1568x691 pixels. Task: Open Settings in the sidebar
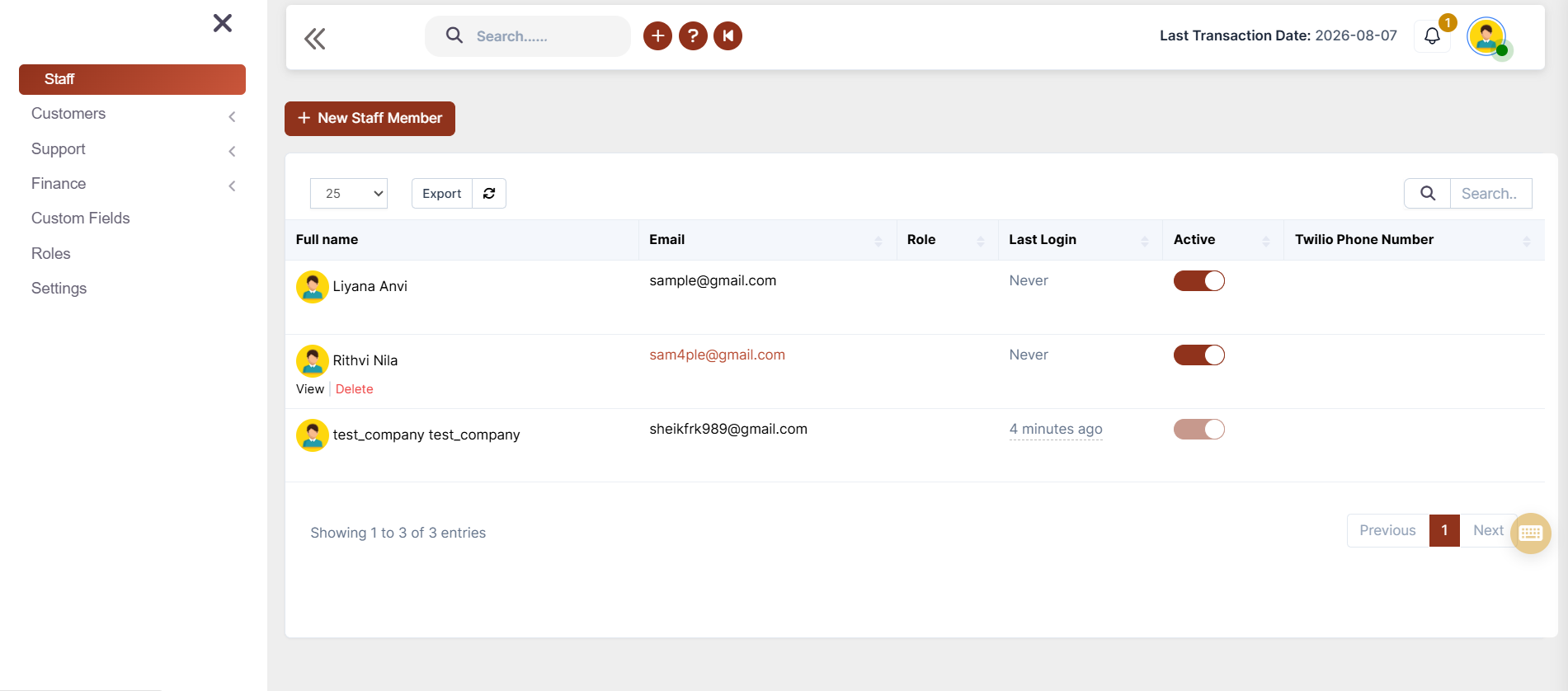tap(59, 289)
